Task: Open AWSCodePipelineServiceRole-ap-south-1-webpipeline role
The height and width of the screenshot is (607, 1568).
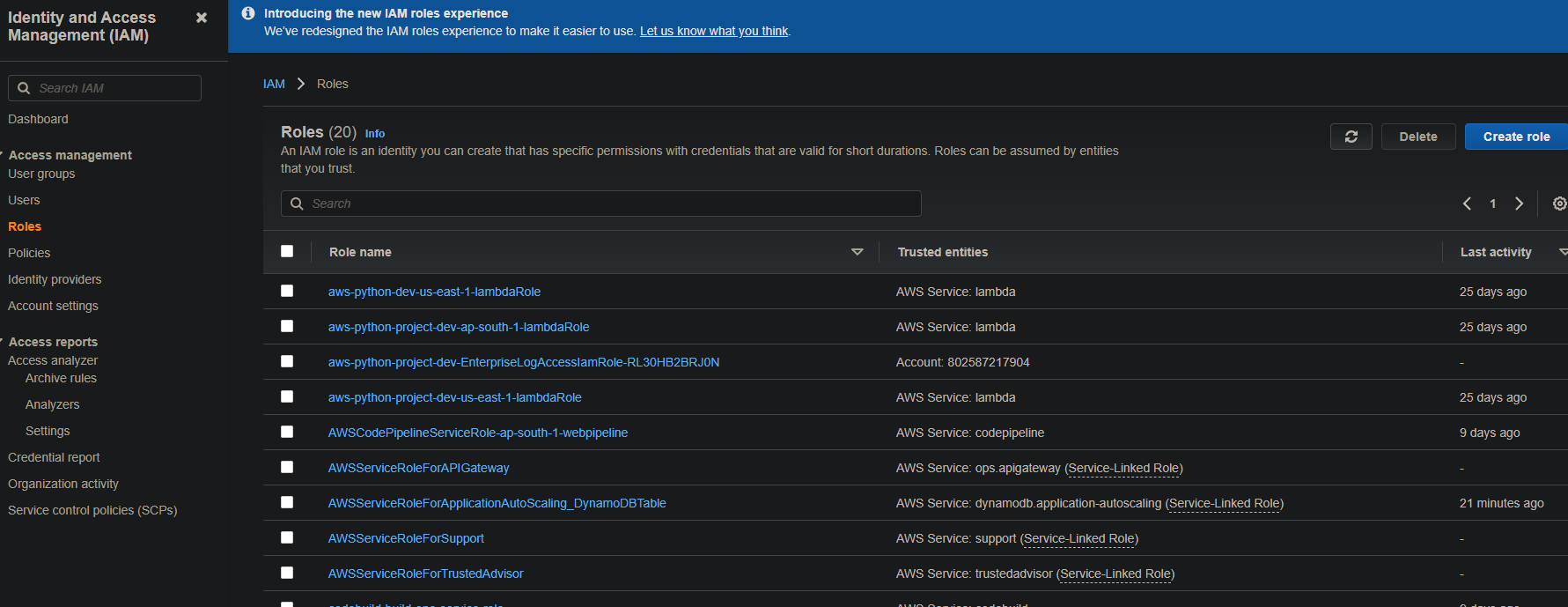Action: click(478, 433)
